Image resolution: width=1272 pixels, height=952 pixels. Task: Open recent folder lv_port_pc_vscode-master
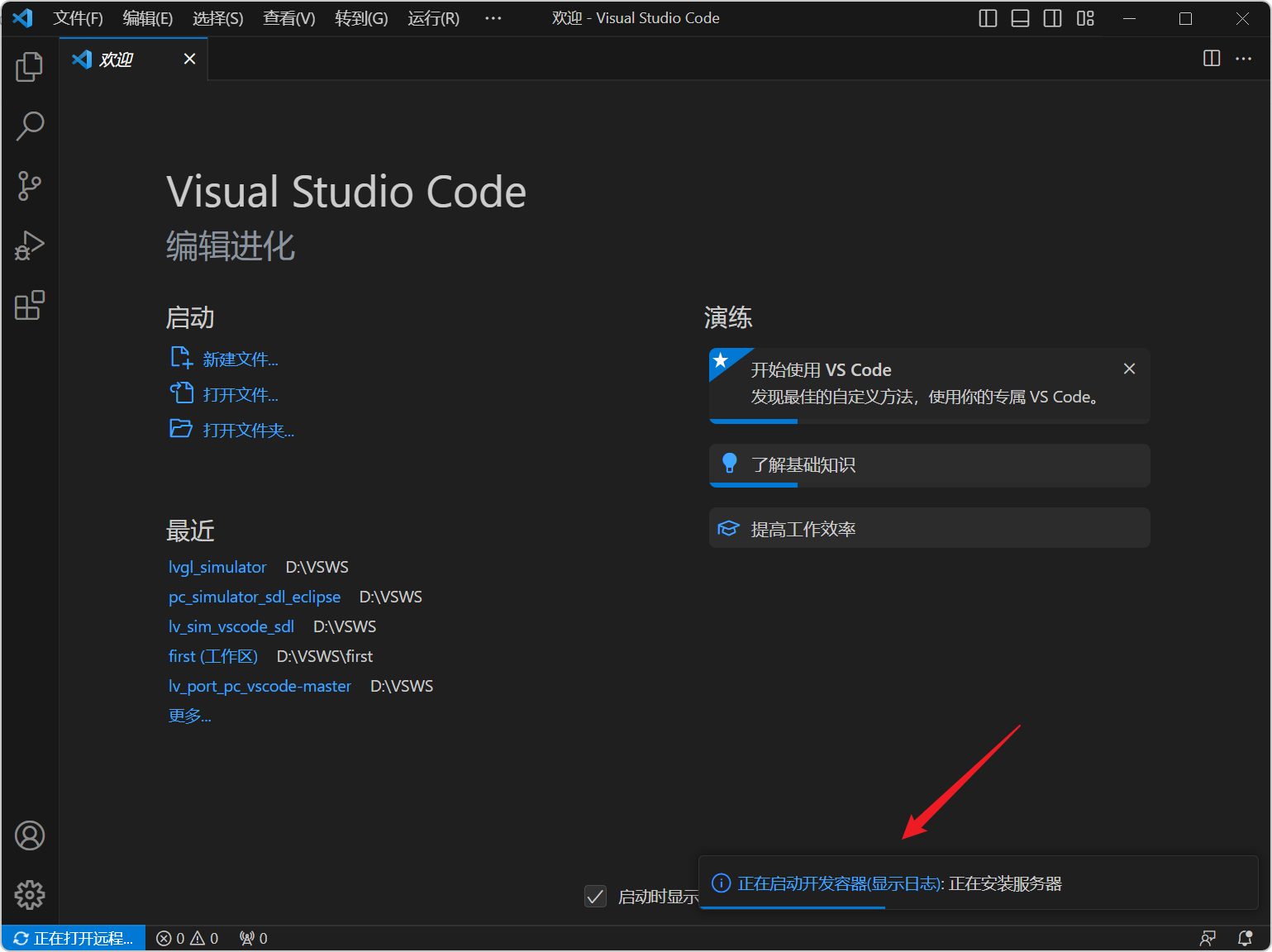click(260, 686)
